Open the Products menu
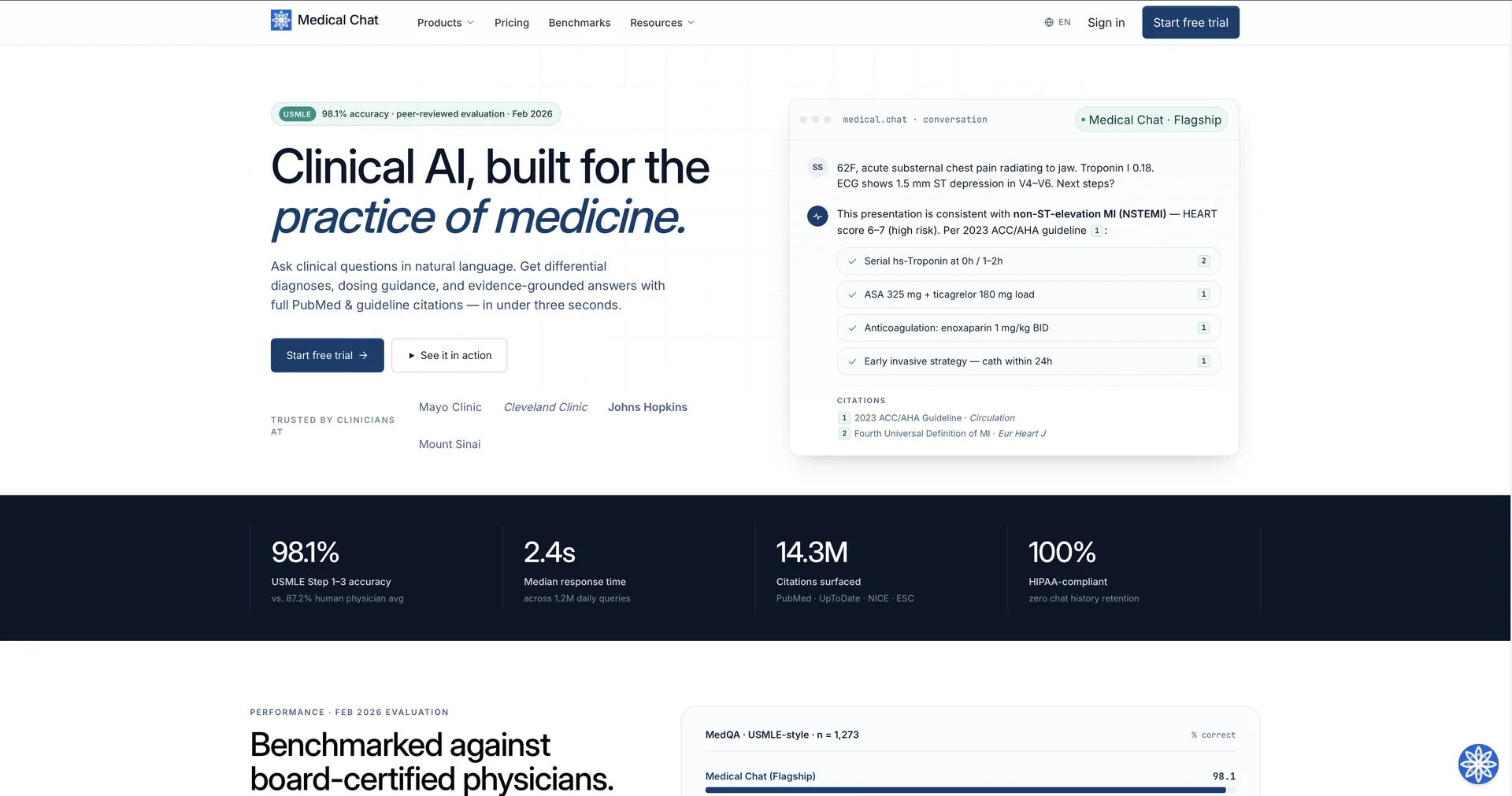This screenshot has height=796, width=1512. tap(446, 23)
